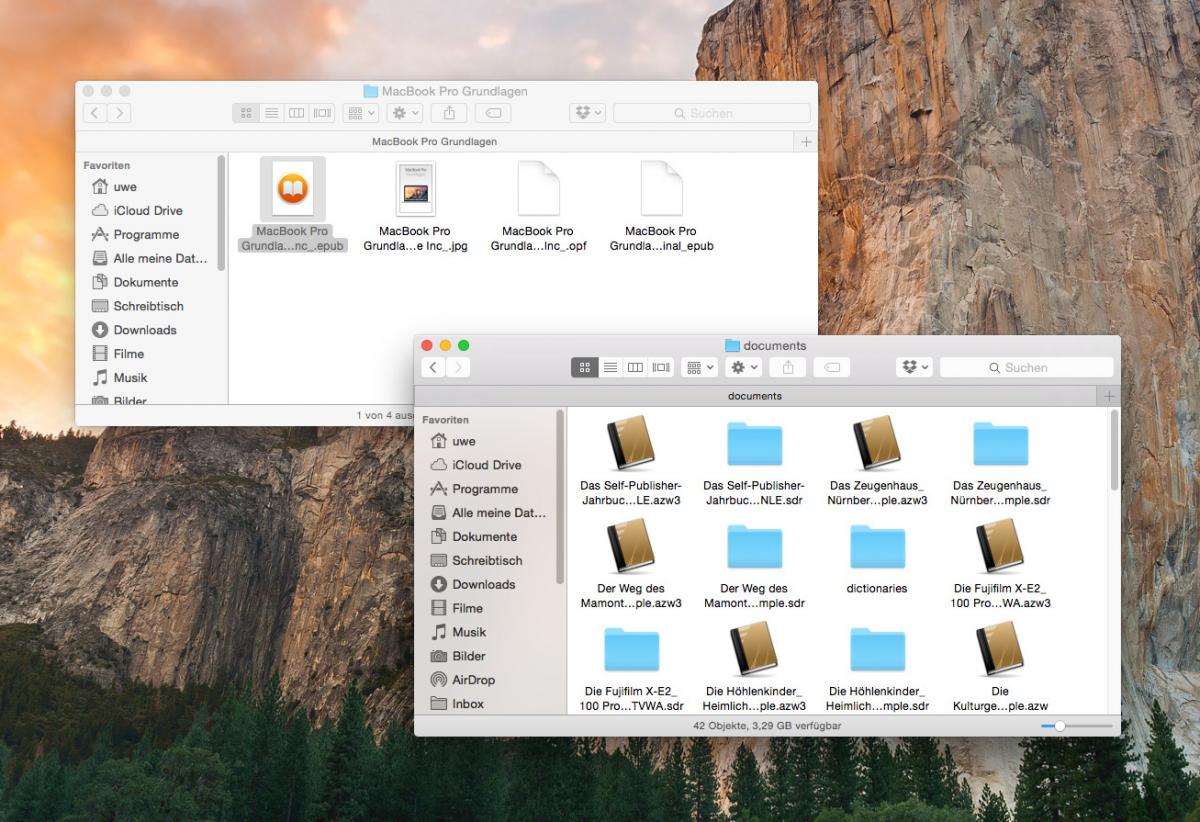
Task: Select Das Self-Publisher-Jahrbuch sdr folder
Action: click(754, 444)
